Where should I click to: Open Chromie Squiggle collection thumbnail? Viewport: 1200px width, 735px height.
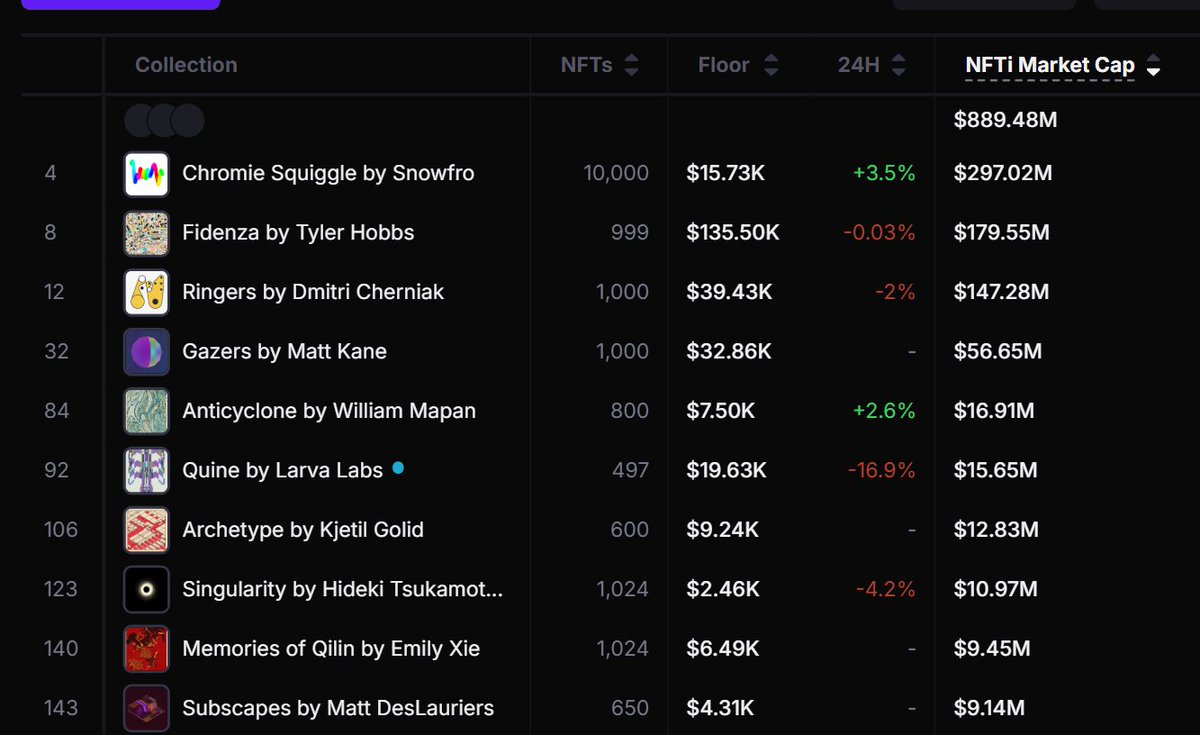(x=146, y=173)
